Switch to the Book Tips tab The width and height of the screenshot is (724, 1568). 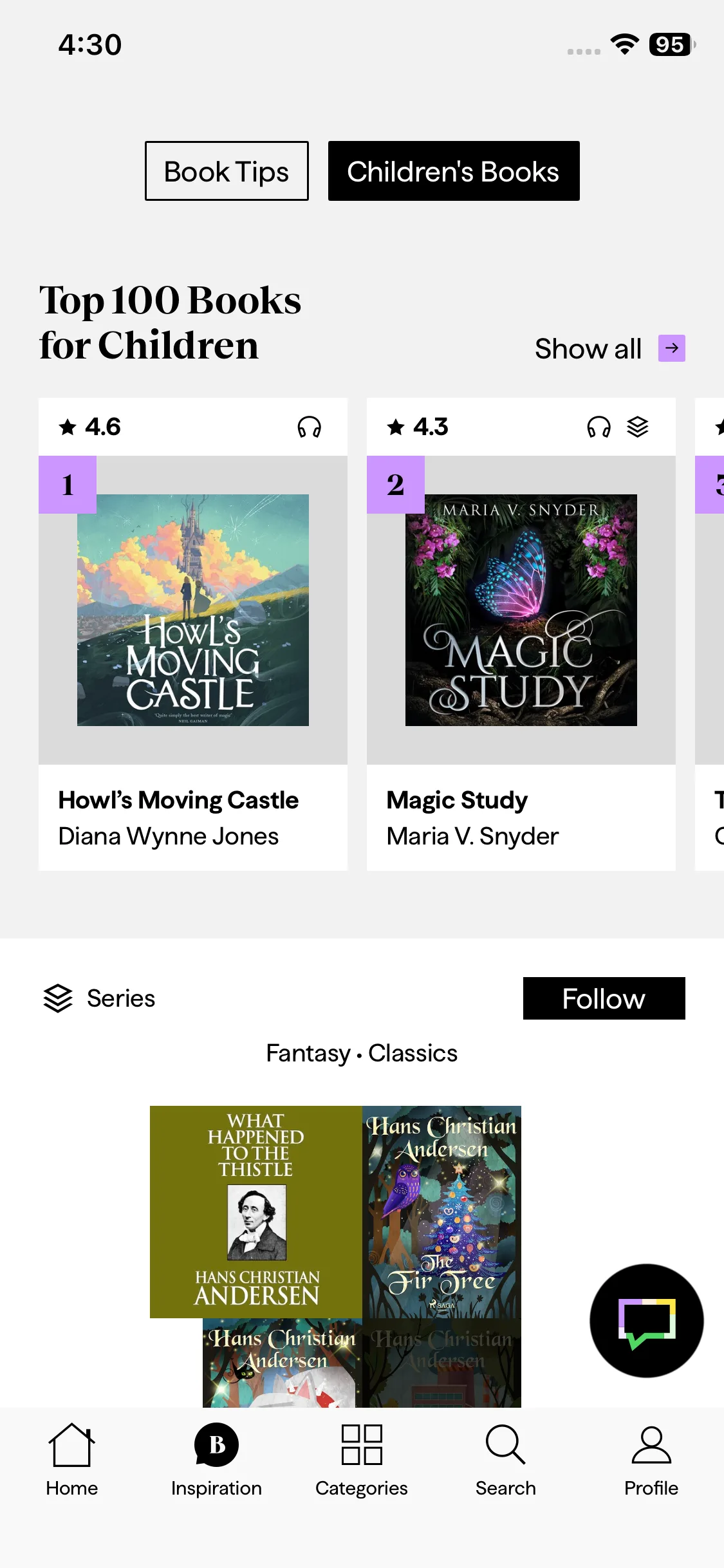coord(227,171)
